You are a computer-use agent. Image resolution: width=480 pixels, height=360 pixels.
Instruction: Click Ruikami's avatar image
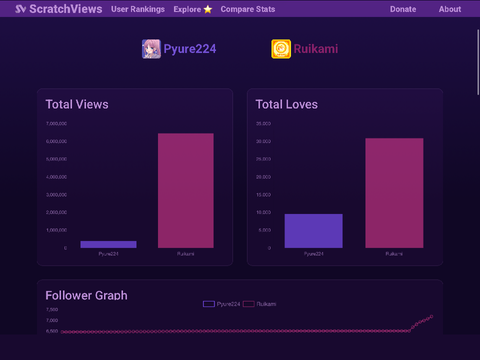(x=281, y=49)
